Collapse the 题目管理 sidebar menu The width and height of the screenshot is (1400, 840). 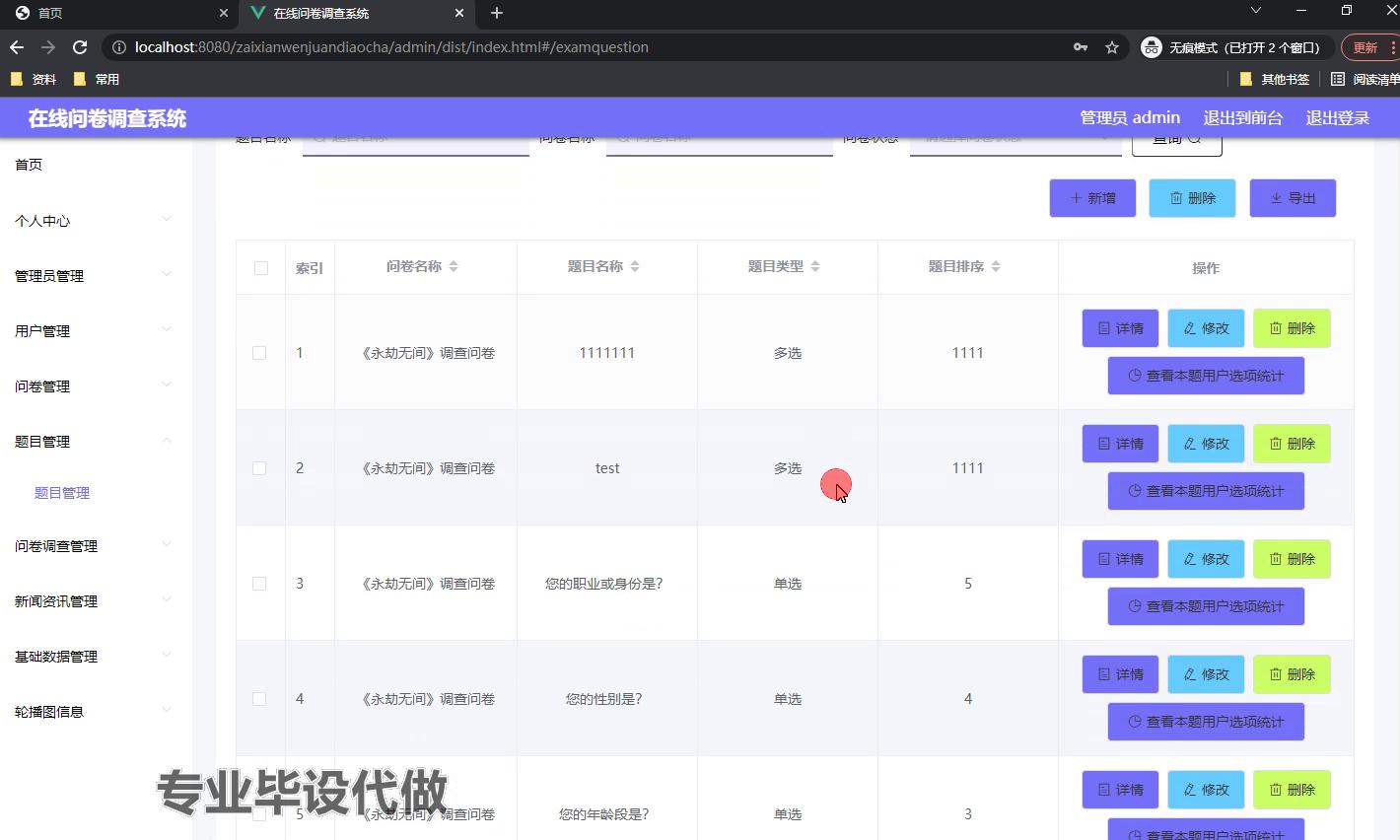pos(94,442)
